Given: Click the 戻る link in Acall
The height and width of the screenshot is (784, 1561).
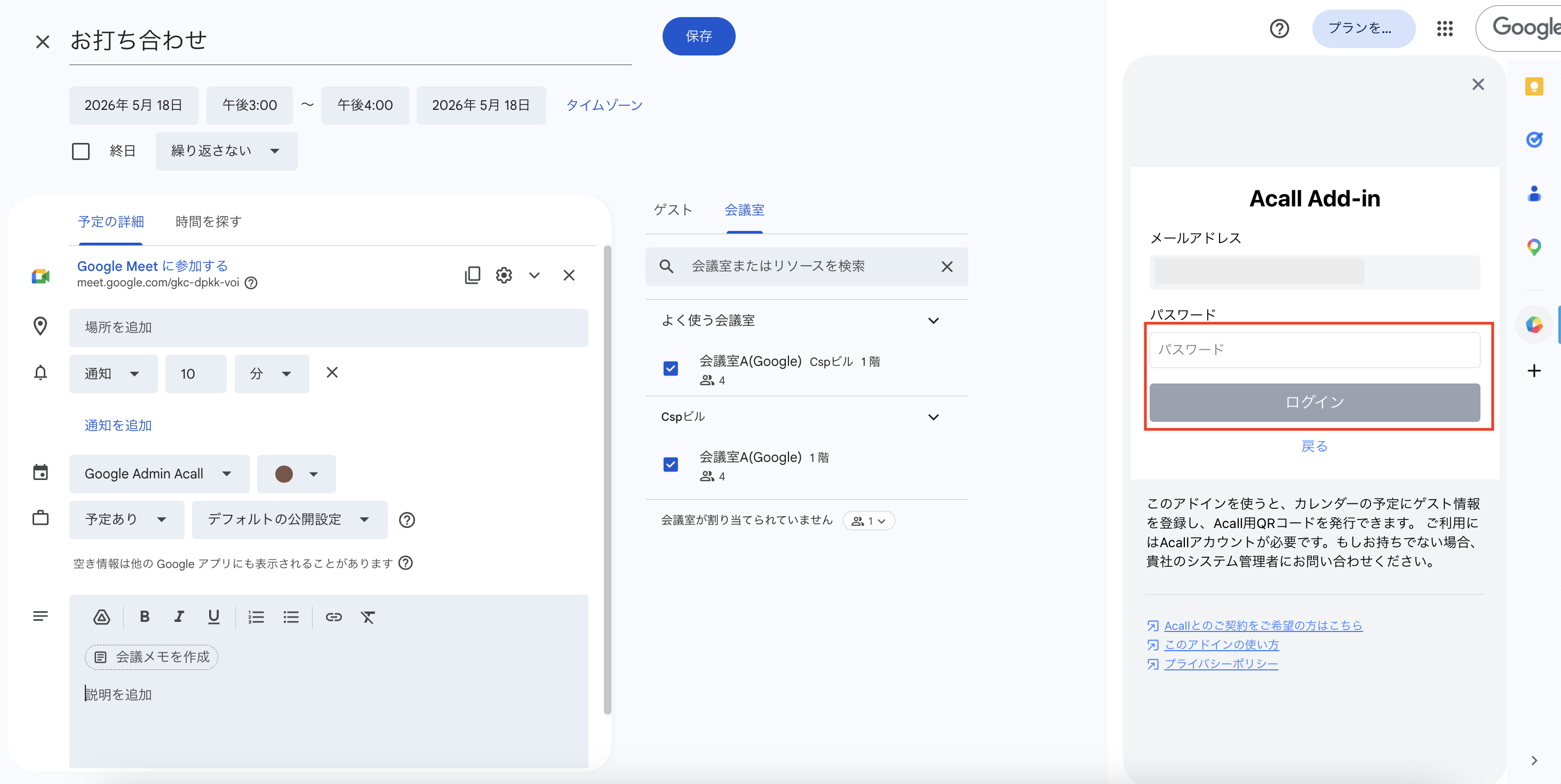Looking at the screenshot, I should (1315, 446).
